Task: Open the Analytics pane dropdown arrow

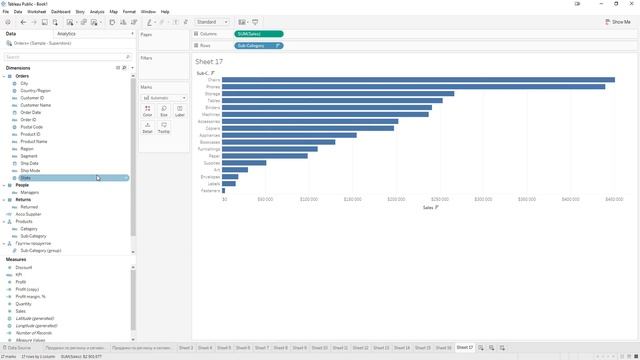Action: click(x=132, y=33)
